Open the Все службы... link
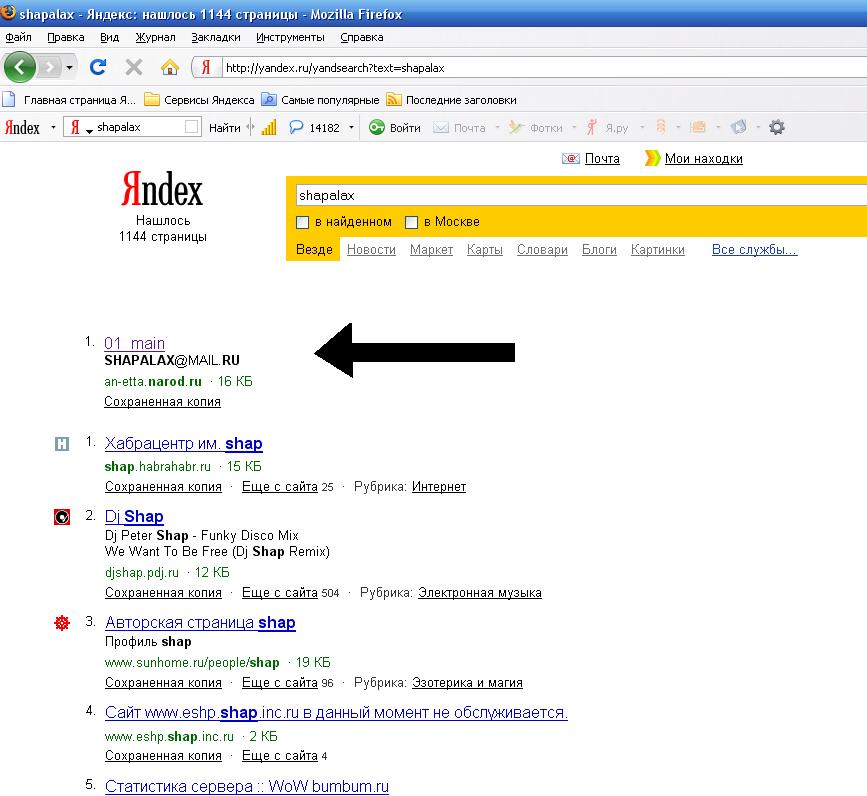The image size is (867, 796). (754, 250)
